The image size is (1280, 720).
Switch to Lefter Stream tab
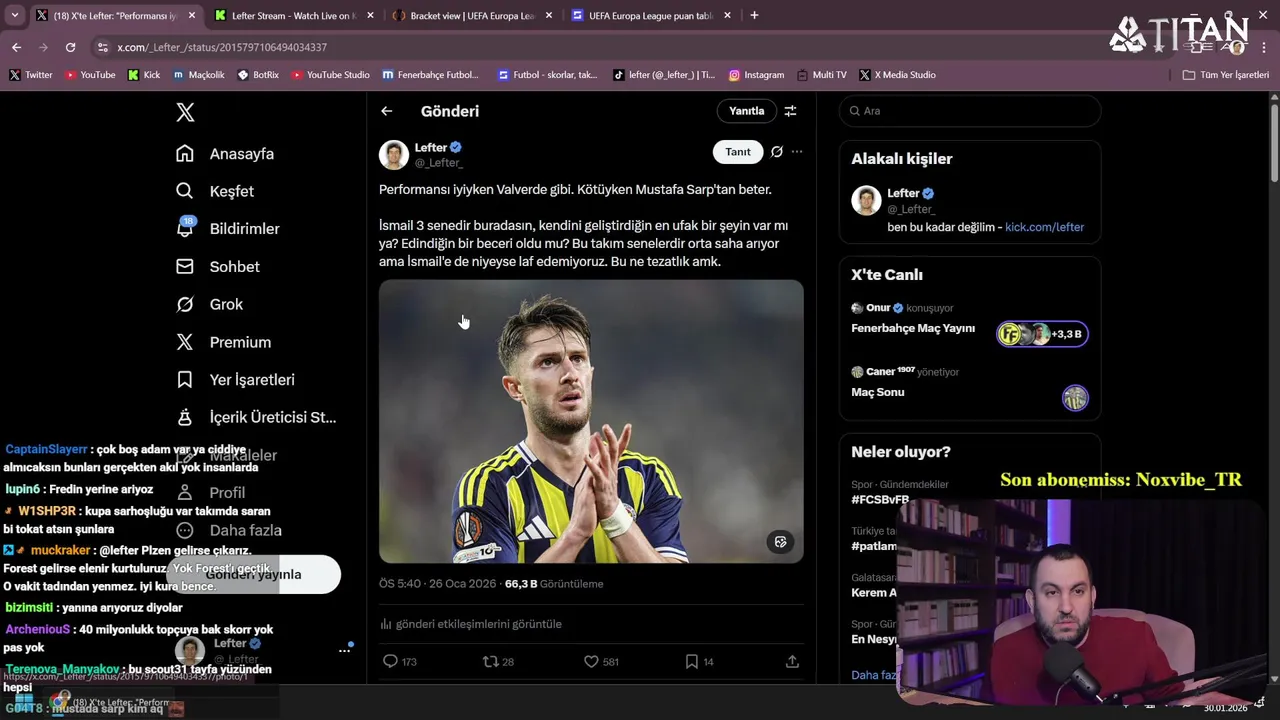click(294, 16)
